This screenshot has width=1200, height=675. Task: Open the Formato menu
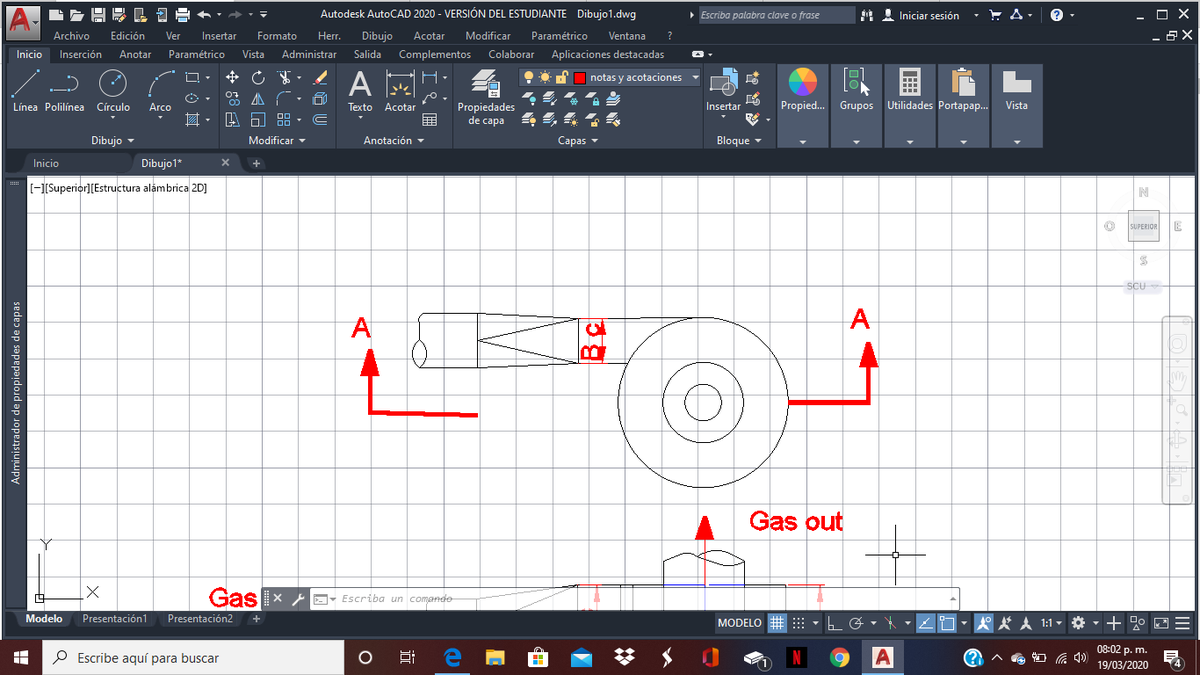point(276,36)
